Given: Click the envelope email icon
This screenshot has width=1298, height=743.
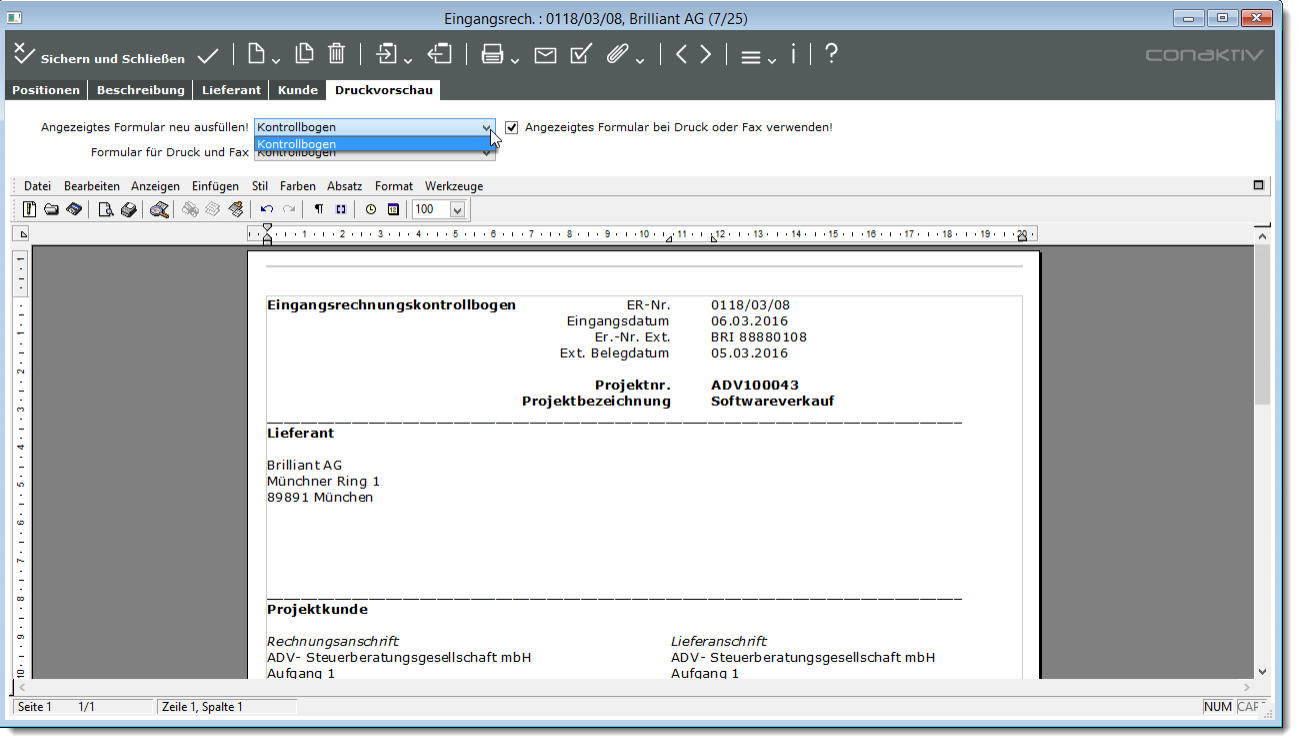Looking at the screenshot, I should tap(545, 55).
